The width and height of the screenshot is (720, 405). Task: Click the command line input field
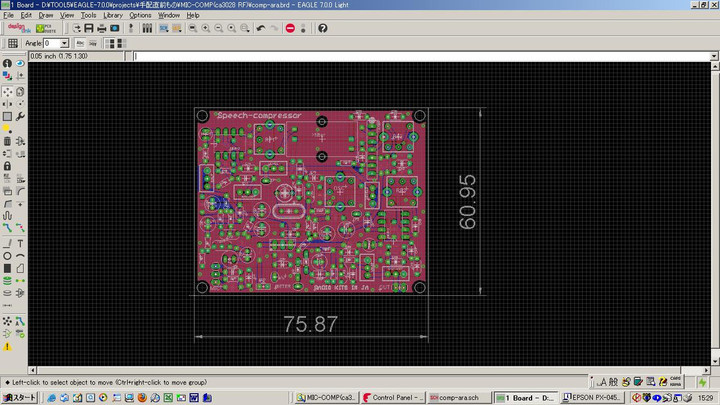click(420, 56)
